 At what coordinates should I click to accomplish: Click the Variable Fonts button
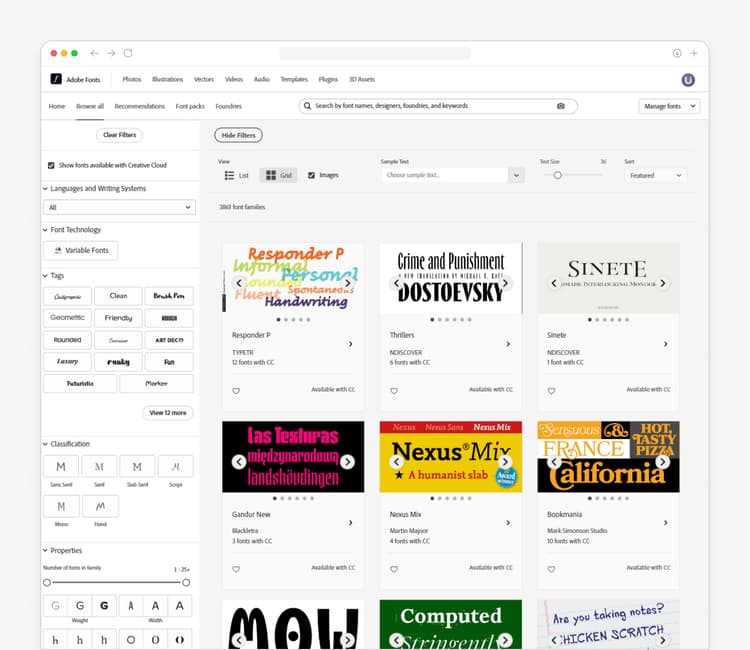pos(81,251)
